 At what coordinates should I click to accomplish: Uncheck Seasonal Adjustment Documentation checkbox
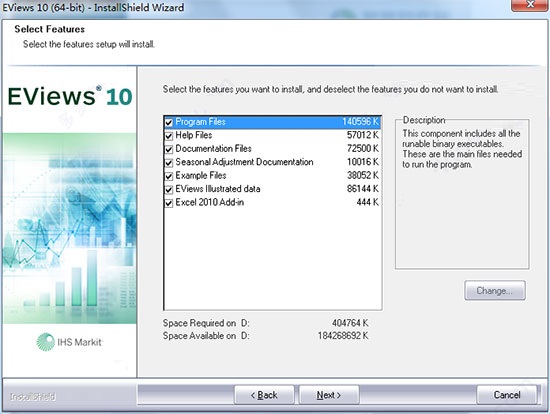coord(169,163)
